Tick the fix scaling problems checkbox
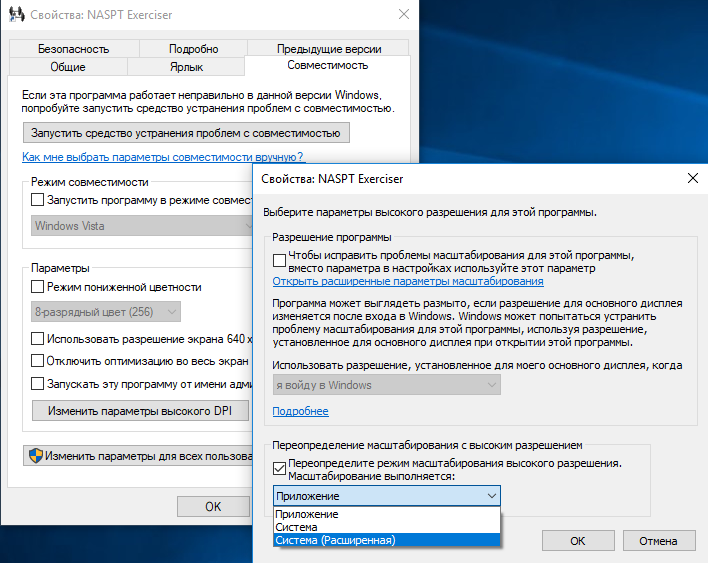This screenshot has width=708, height=563. click(279, 261)
